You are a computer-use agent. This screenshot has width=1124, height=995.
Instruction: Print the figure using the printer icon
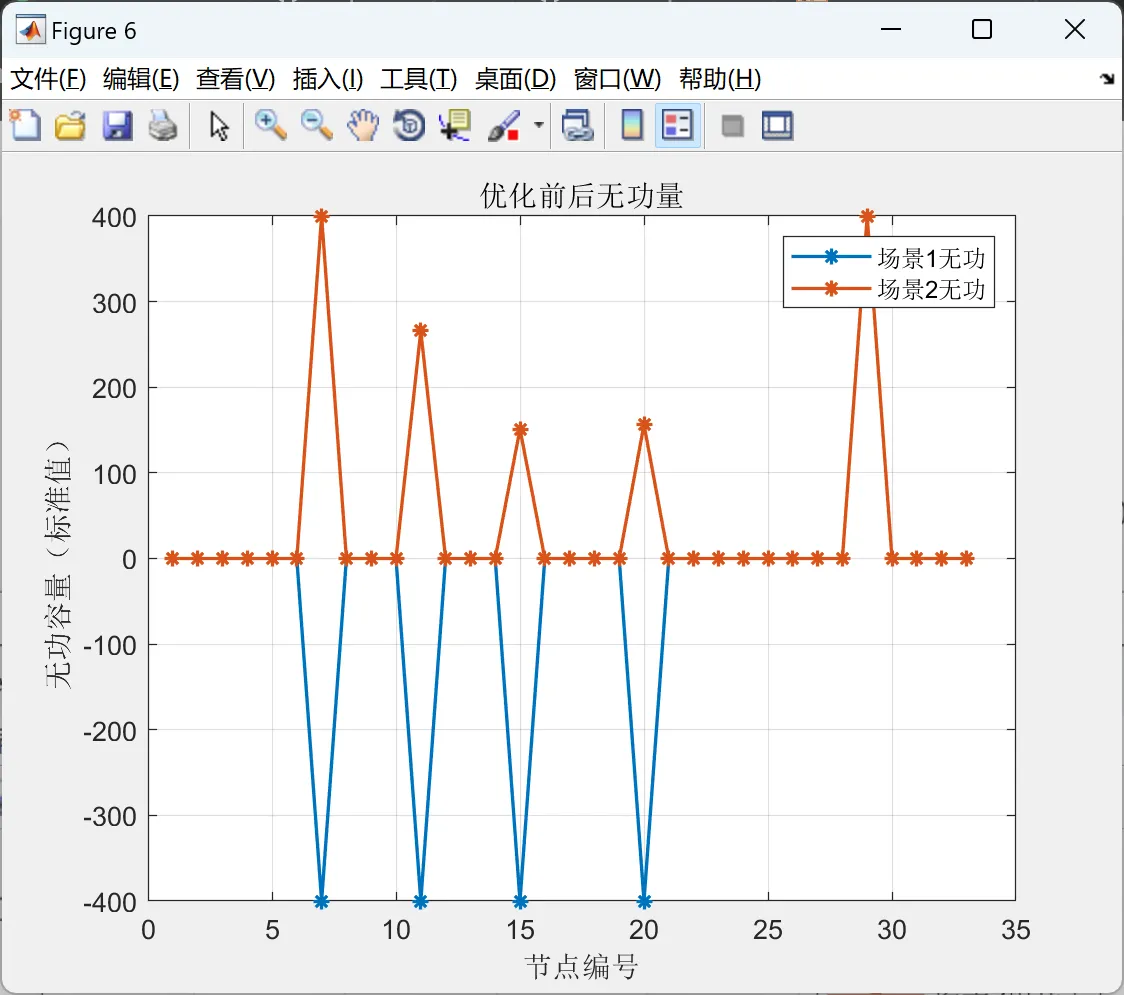[x=163, y=125]
